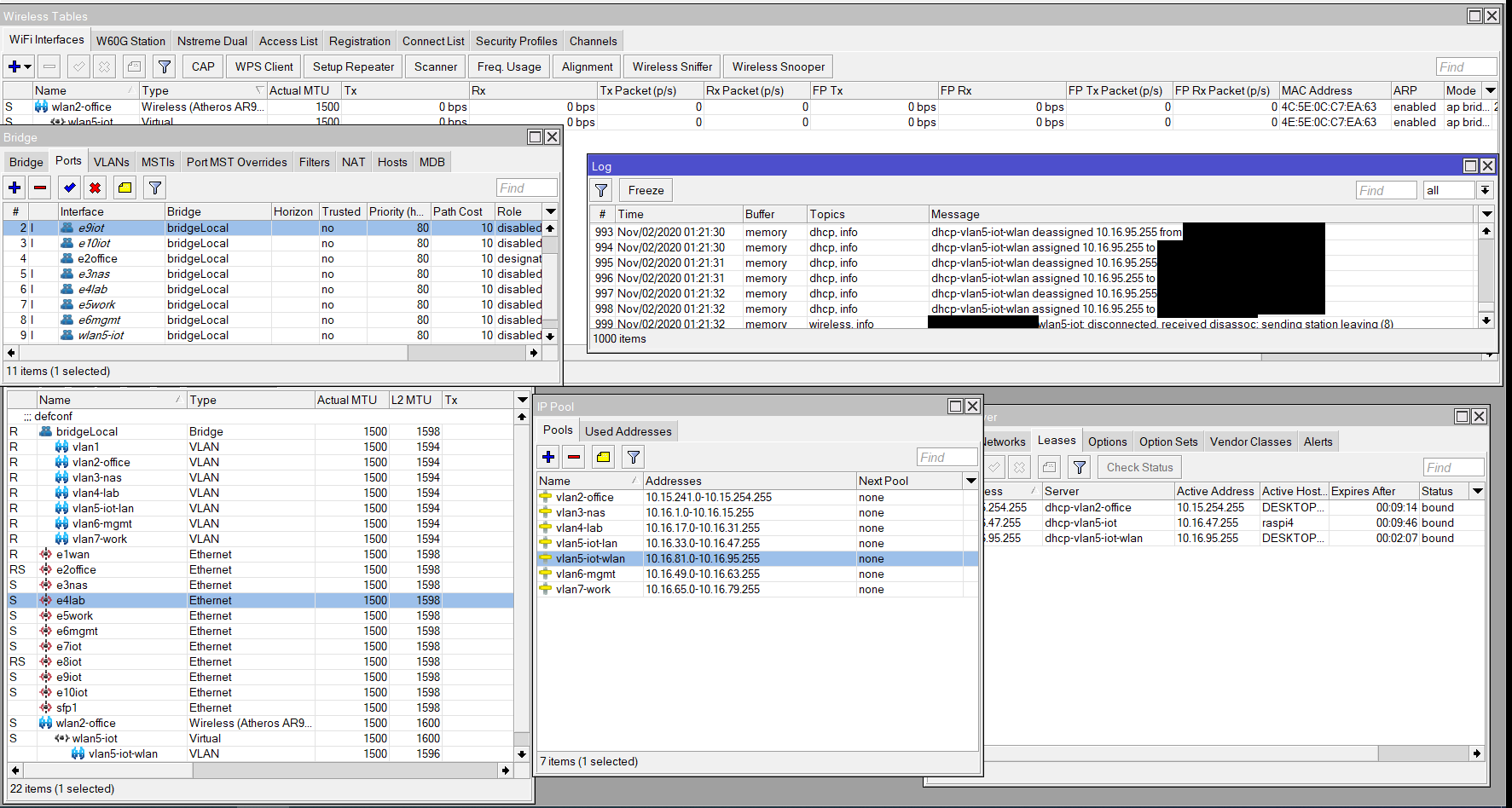Switch to the Options tab in DHCP Server
The height and width of the screenshot is (808, 1512).
pyautogui.click(x=1107, y=442)
